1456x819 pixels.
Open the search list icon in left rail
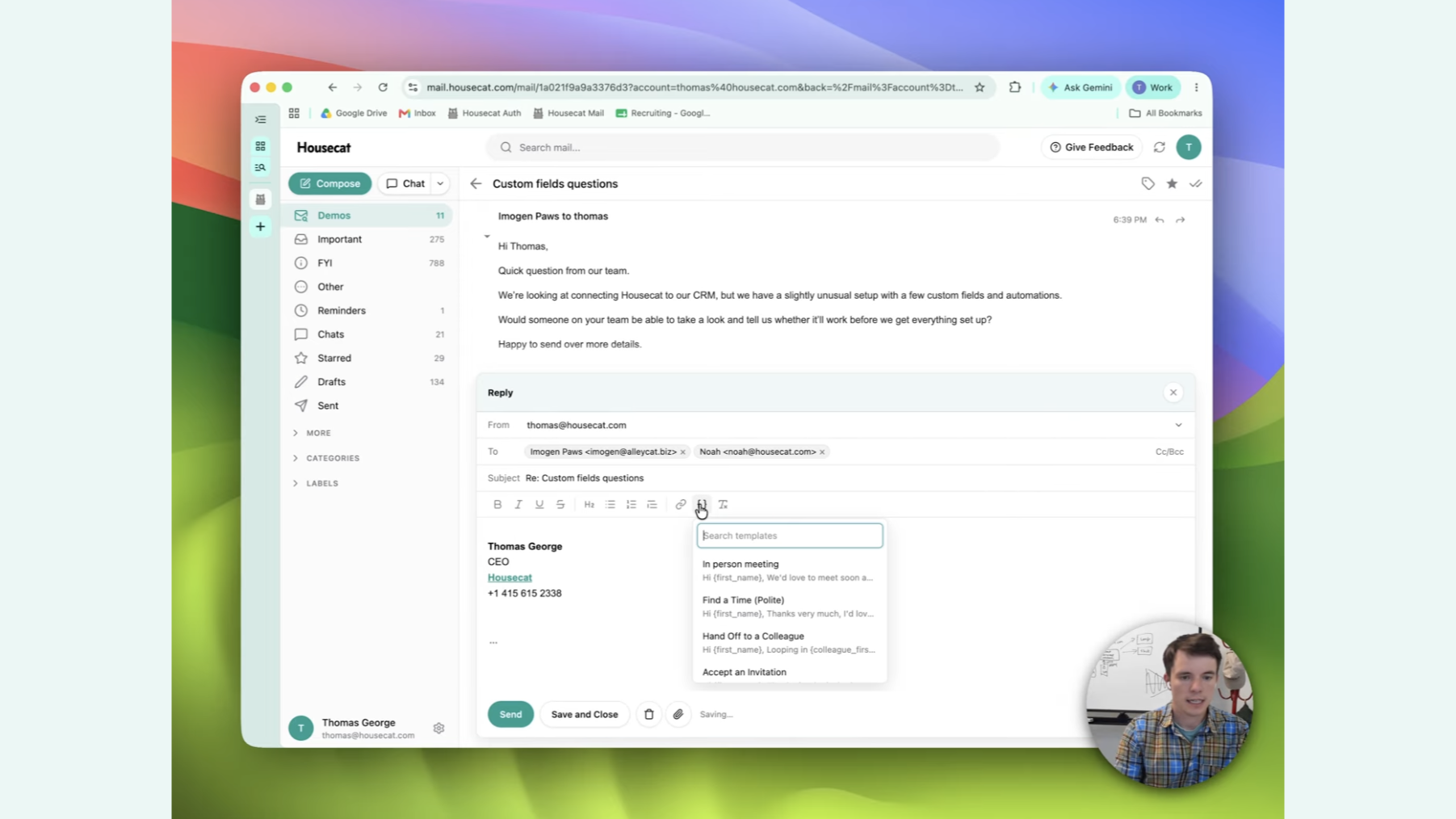(260, 168)
